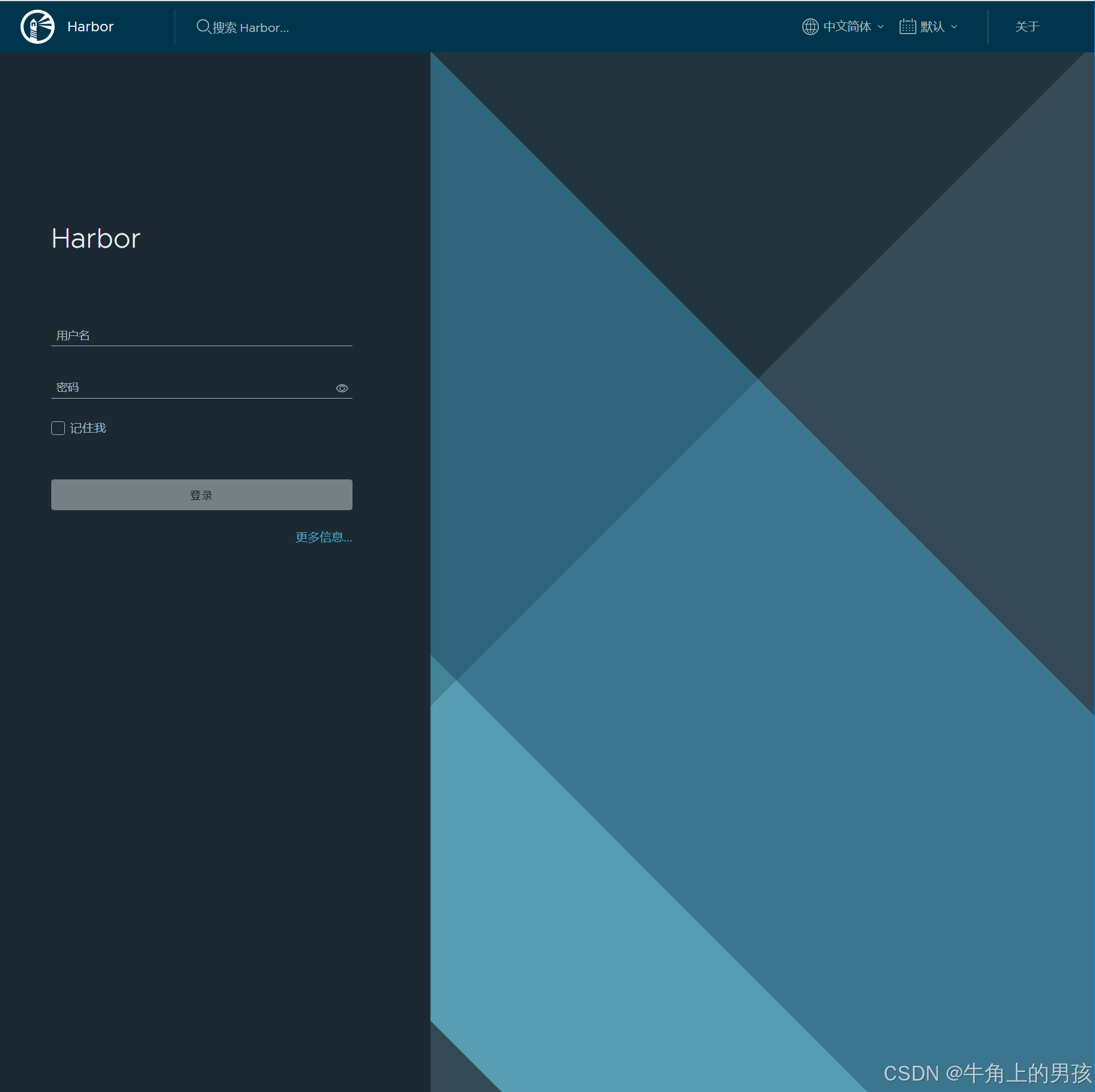Toggle password visibility eye icon
The height and width of the screenshot is (1092, 1095).
tap(342, 388)
